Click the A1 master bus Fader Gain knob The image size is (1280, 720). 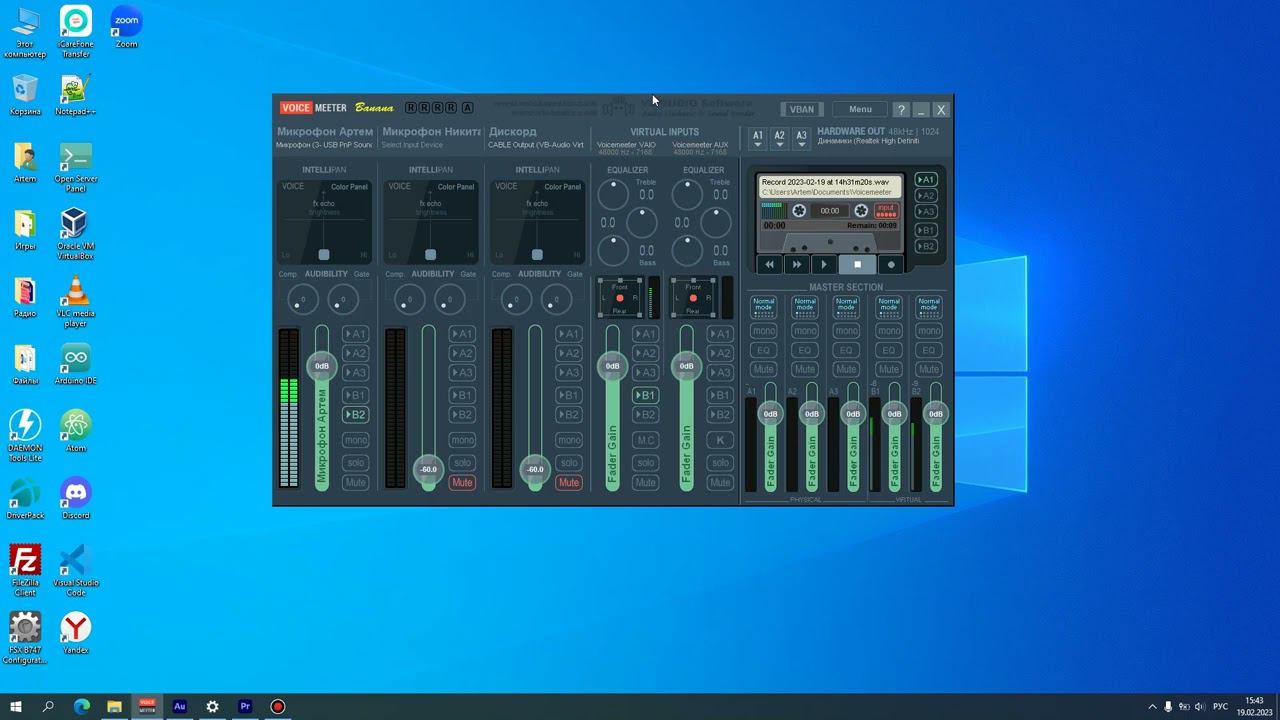click(x=770, y=413)
